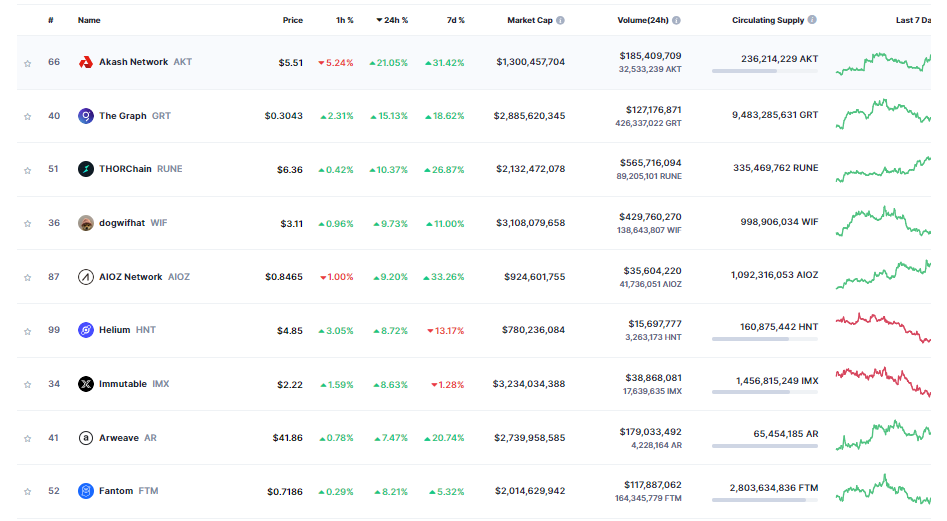This screenshot has height=521, width=947.
Task: Click Immutable market cap $3,234,034,388
Action: coord(529,384)
